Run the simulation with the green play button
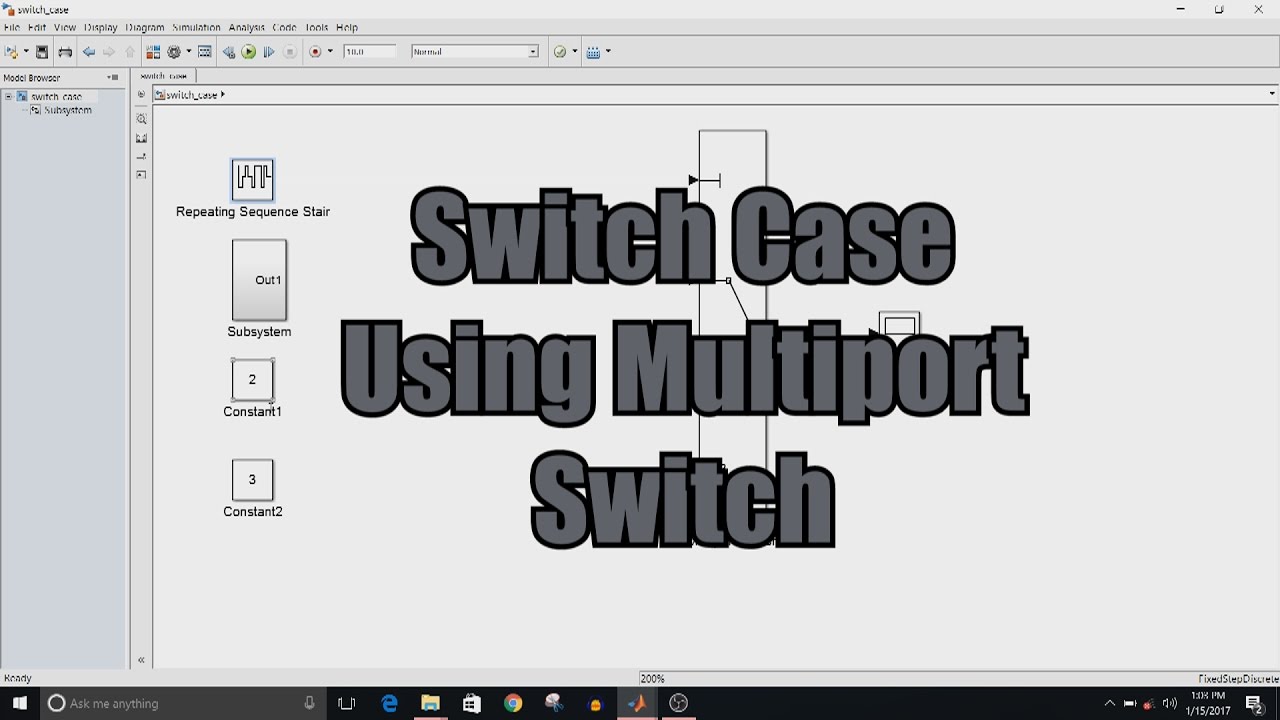The height and width of the screenshot is (720, 1280). point(249,52)
